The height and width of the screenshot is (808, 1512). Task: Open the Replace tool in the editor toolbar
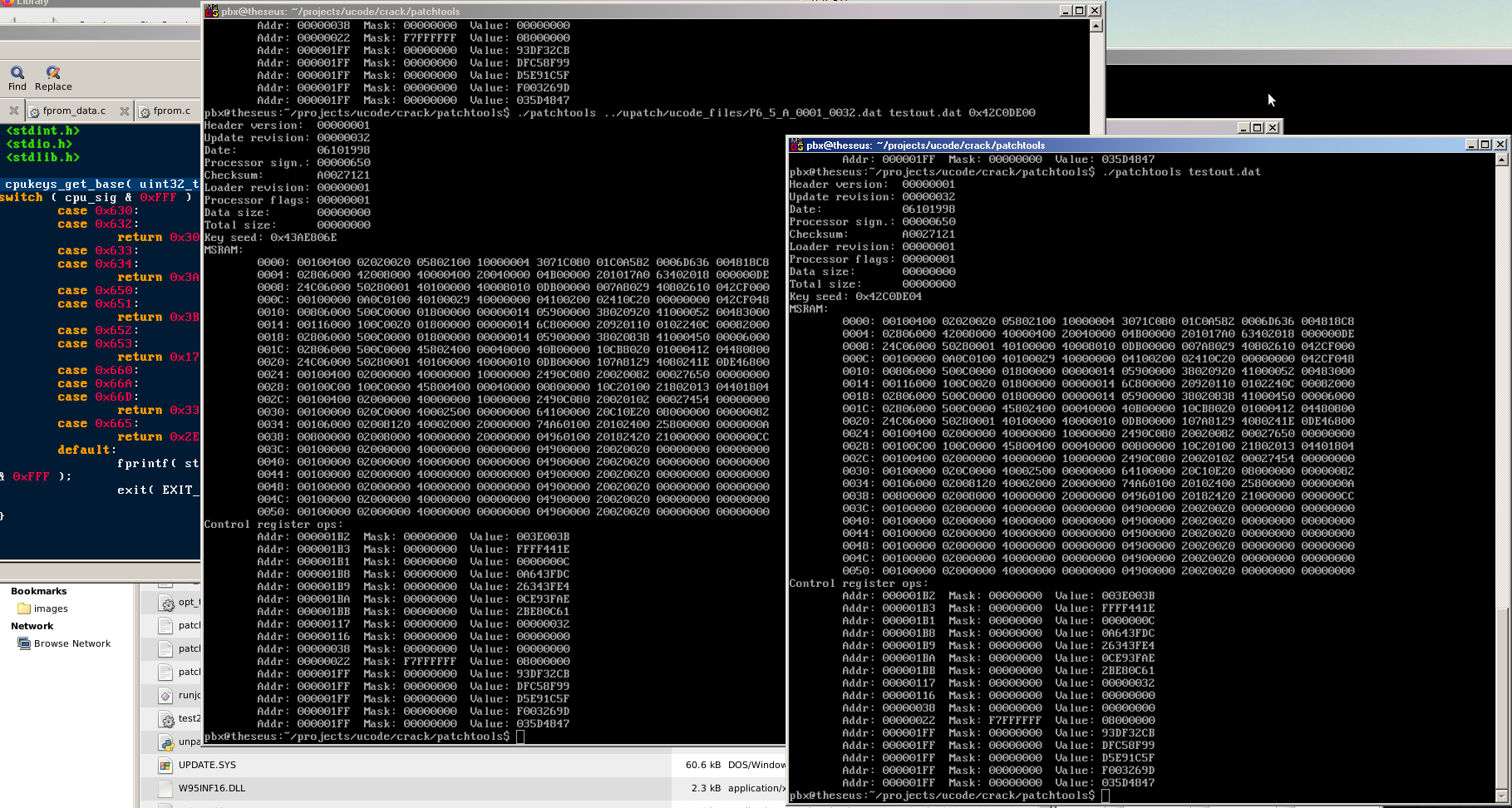pos(53,78)
